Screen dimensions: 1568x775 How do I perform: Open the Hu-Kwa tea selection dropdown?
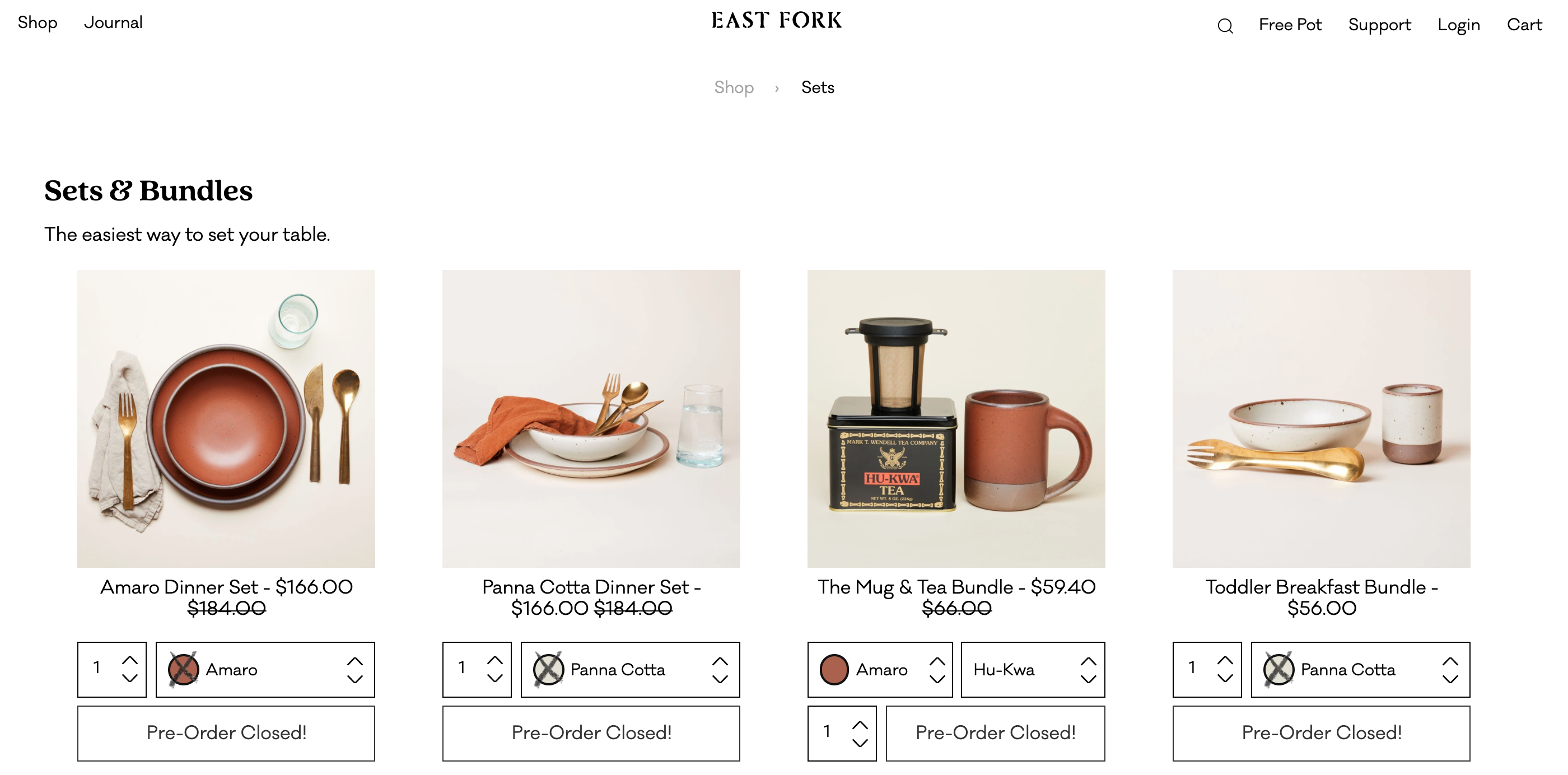1033,670
